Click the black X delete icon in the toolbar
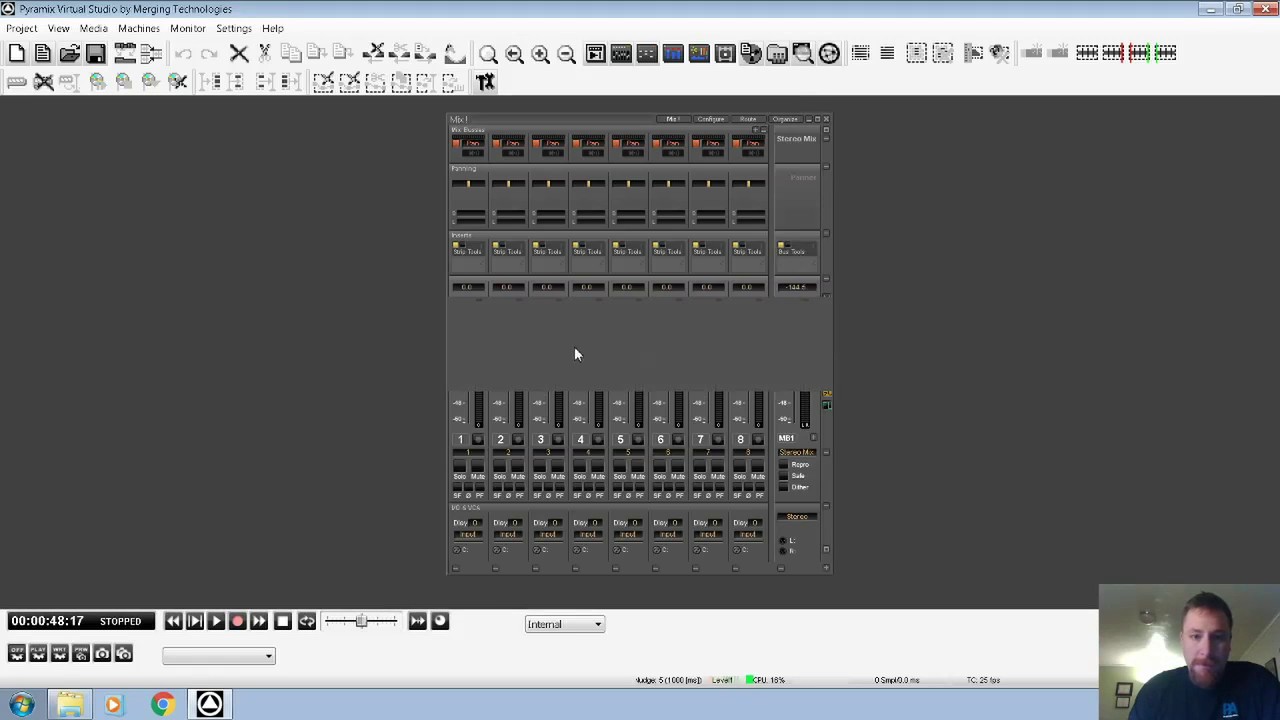The image size is (1280, 720). [239, 53]
